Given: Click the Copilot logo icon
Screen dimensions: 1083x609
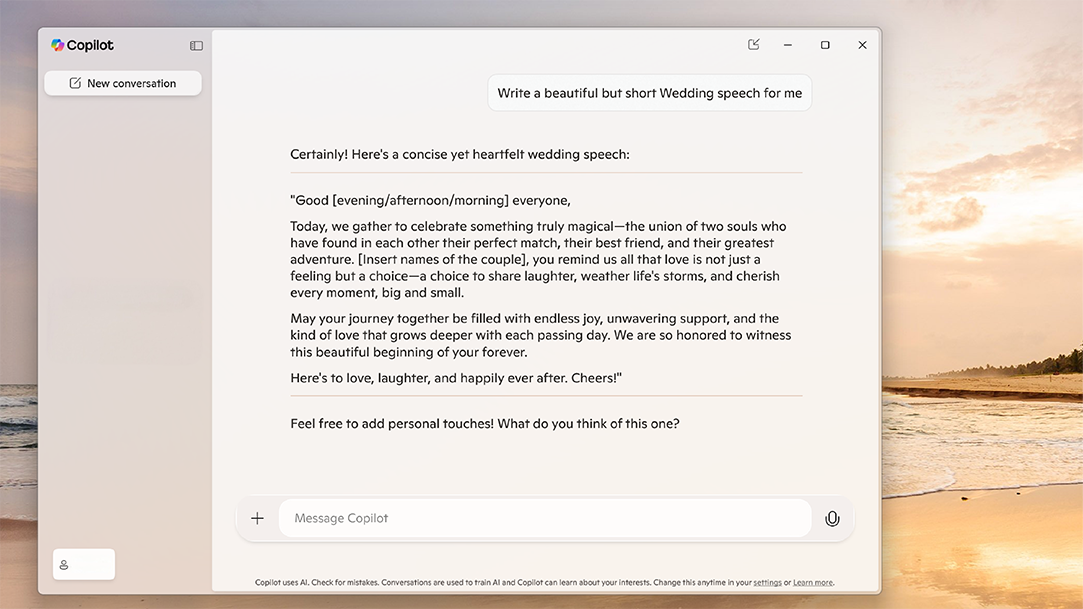Looking at the screenshot, I should (58, 45).
